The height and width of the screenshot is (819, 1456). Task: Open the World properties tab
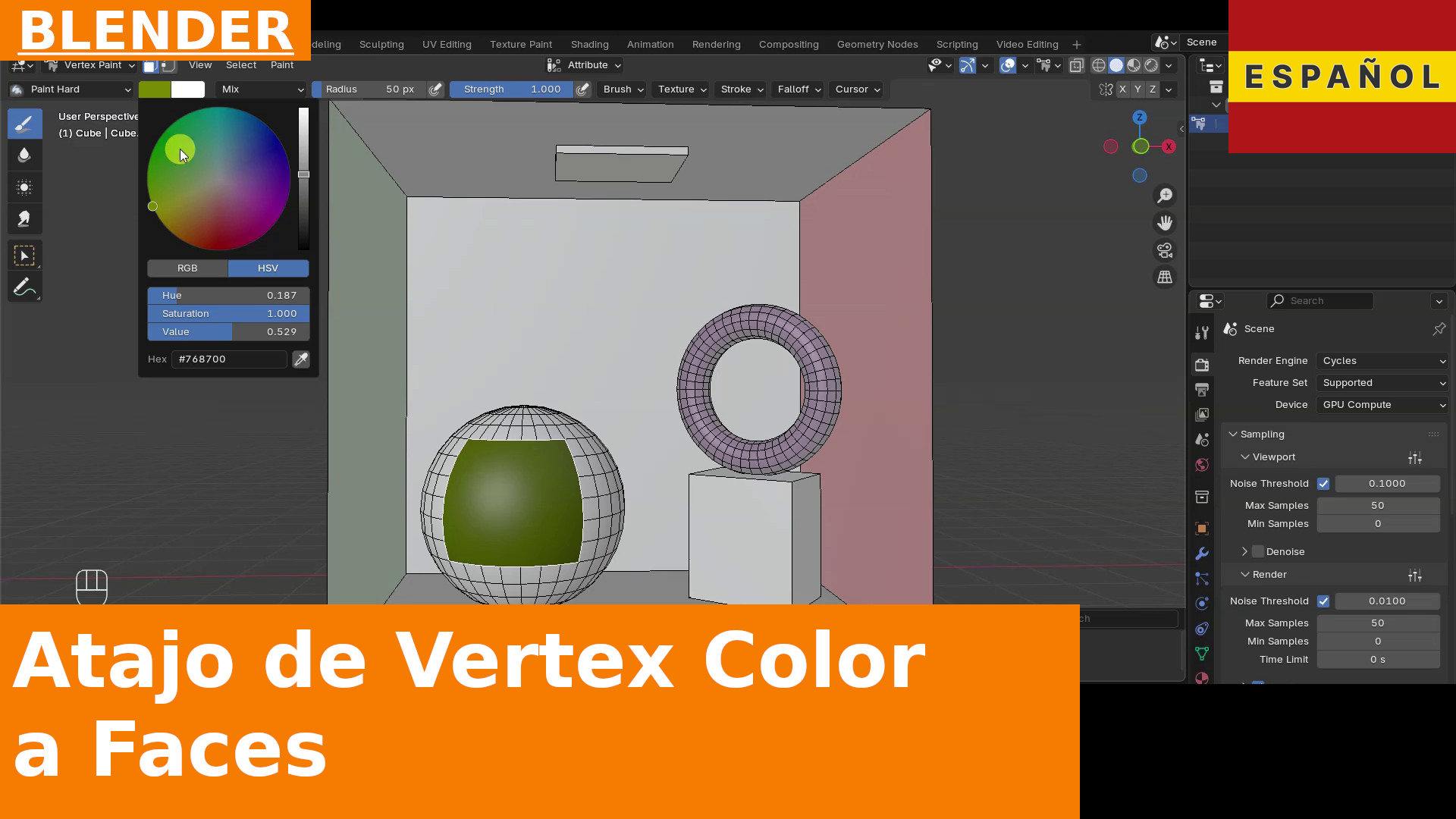point(1202,465)
